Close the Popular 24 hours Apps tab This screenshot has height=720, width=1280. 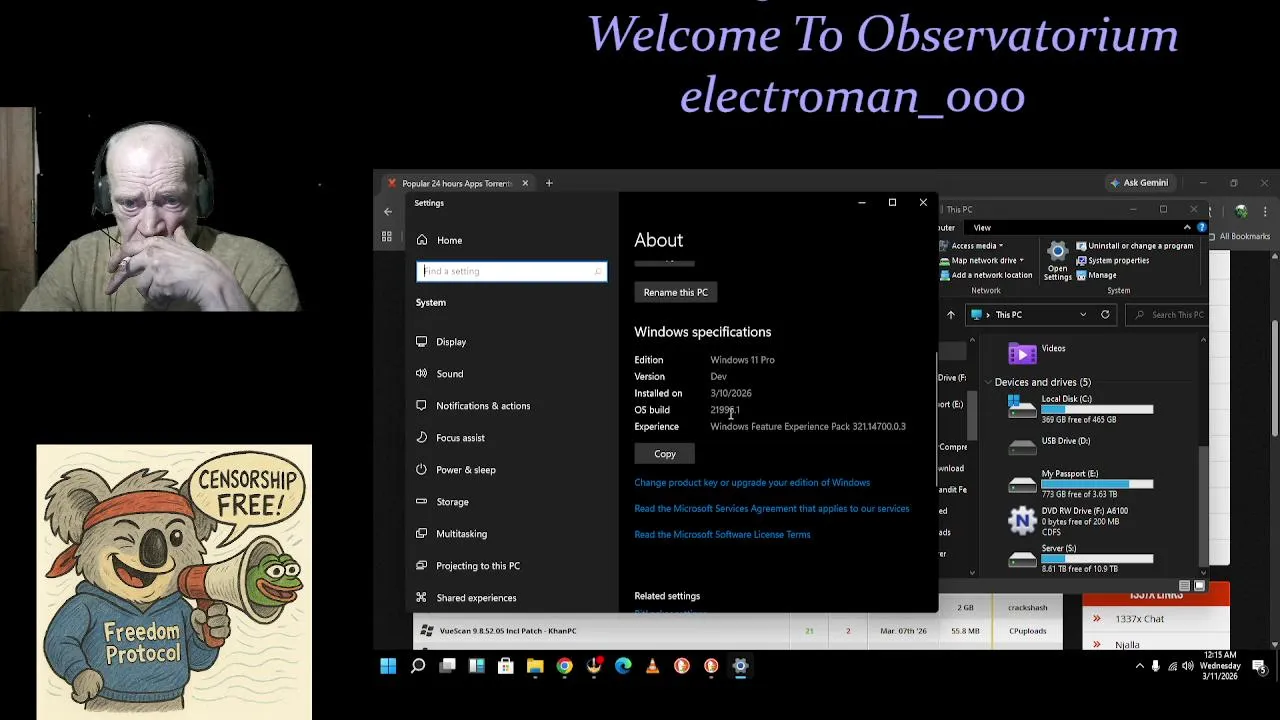tap(524, 183)
